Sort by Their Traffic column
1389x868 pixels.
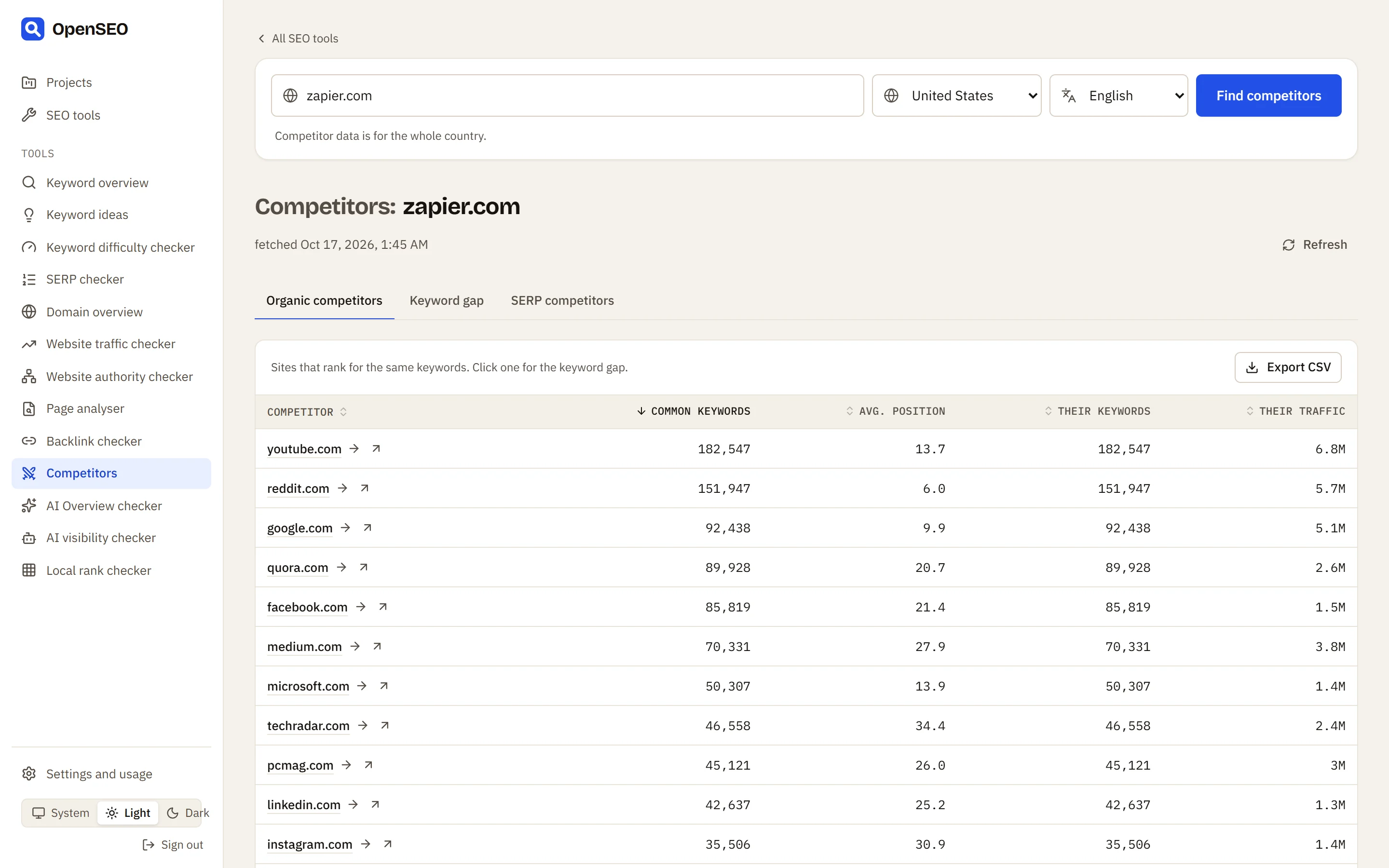[x=1295, y=411]
